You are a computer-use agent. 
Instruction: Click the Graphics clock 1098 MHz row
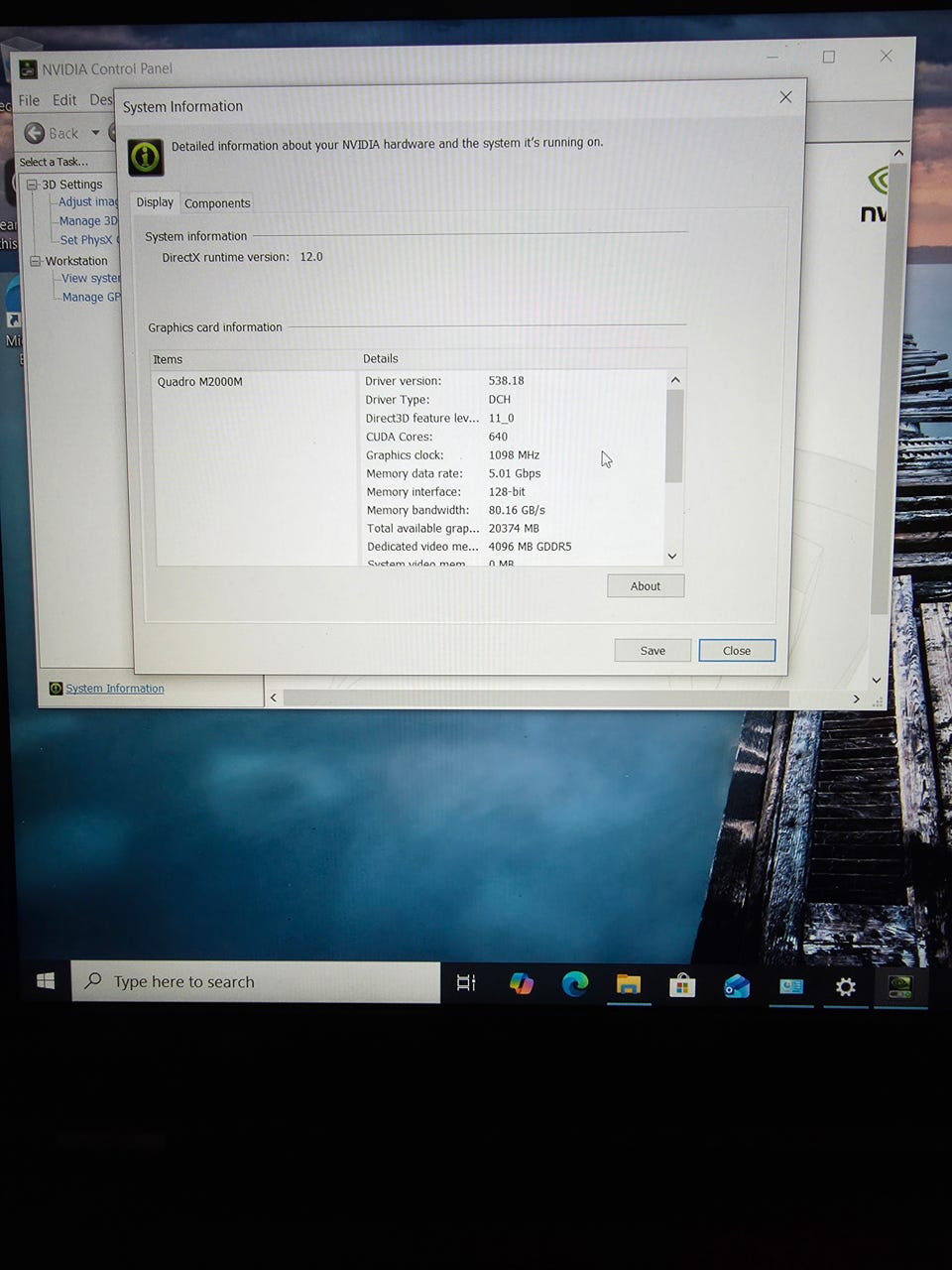point(452,455)
